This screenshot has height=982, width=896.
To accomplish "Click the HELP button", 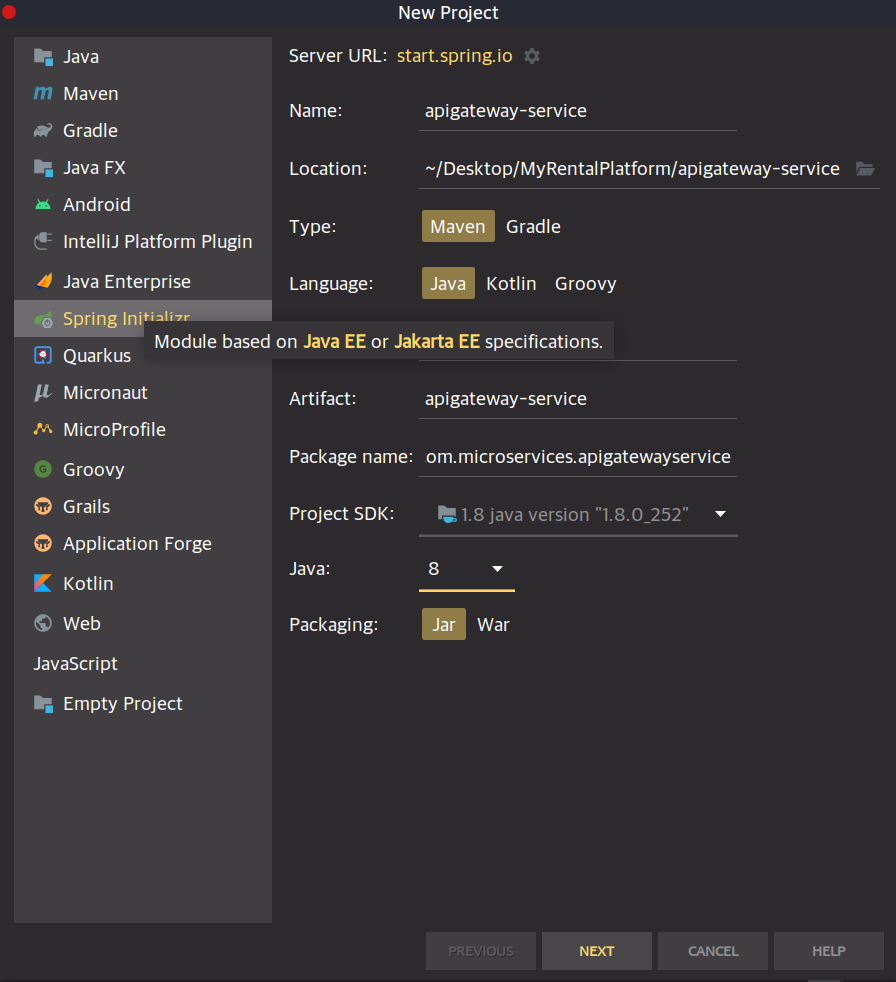I will click(x=829, y=951).
